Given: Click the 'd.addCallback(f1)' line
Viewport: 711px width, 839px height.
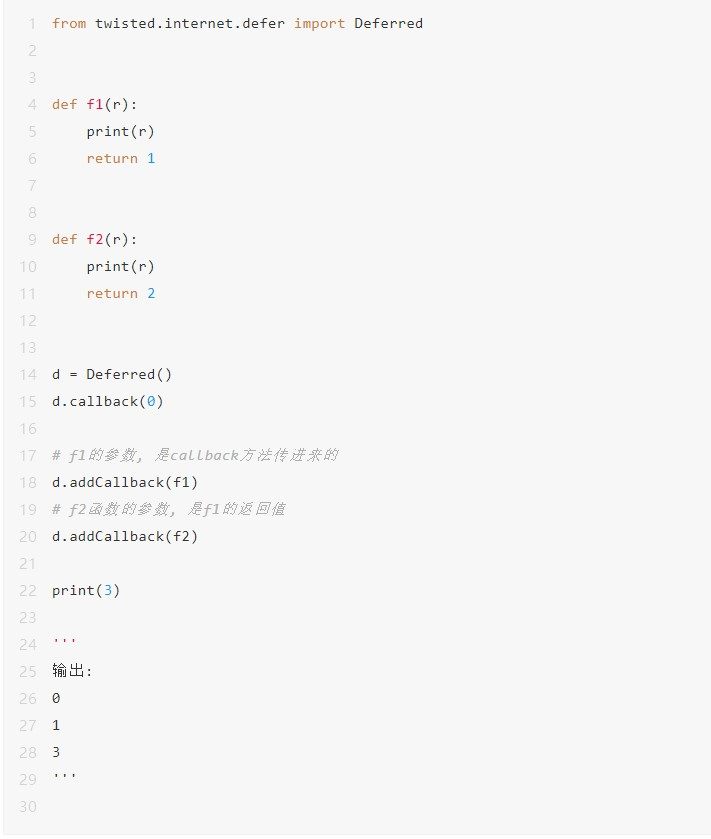Looking at the screenshot, I should tap(125, 483).
